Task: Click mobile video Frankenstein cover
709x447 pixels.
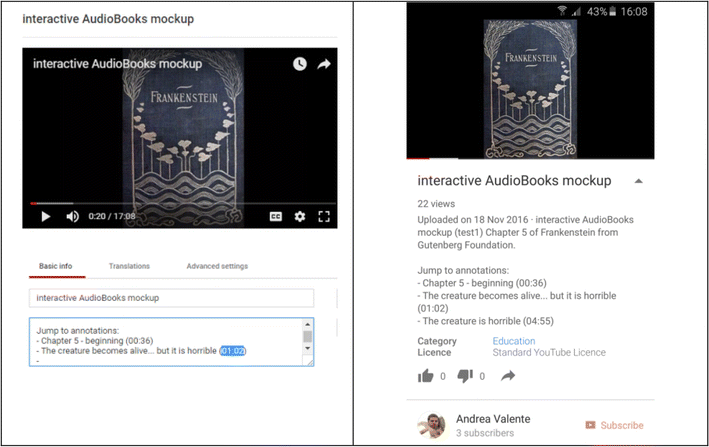Action: pos(530,89)
